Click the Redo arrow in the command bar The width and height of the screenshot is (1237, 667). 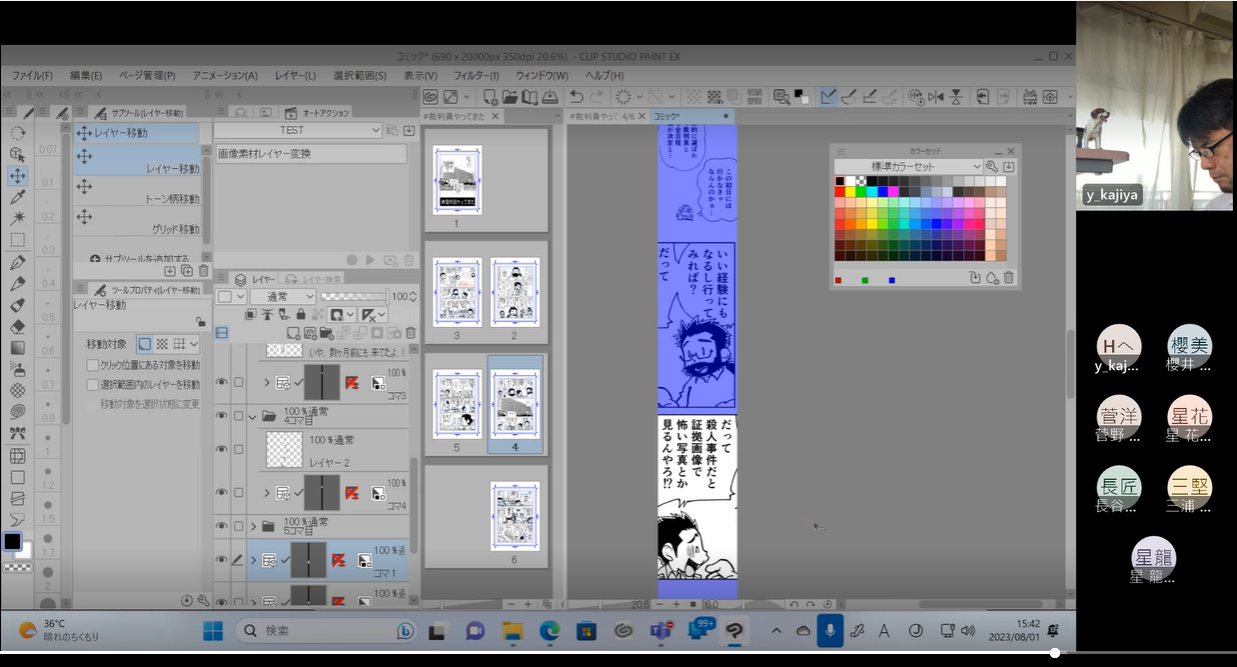(x=597, y=97)
